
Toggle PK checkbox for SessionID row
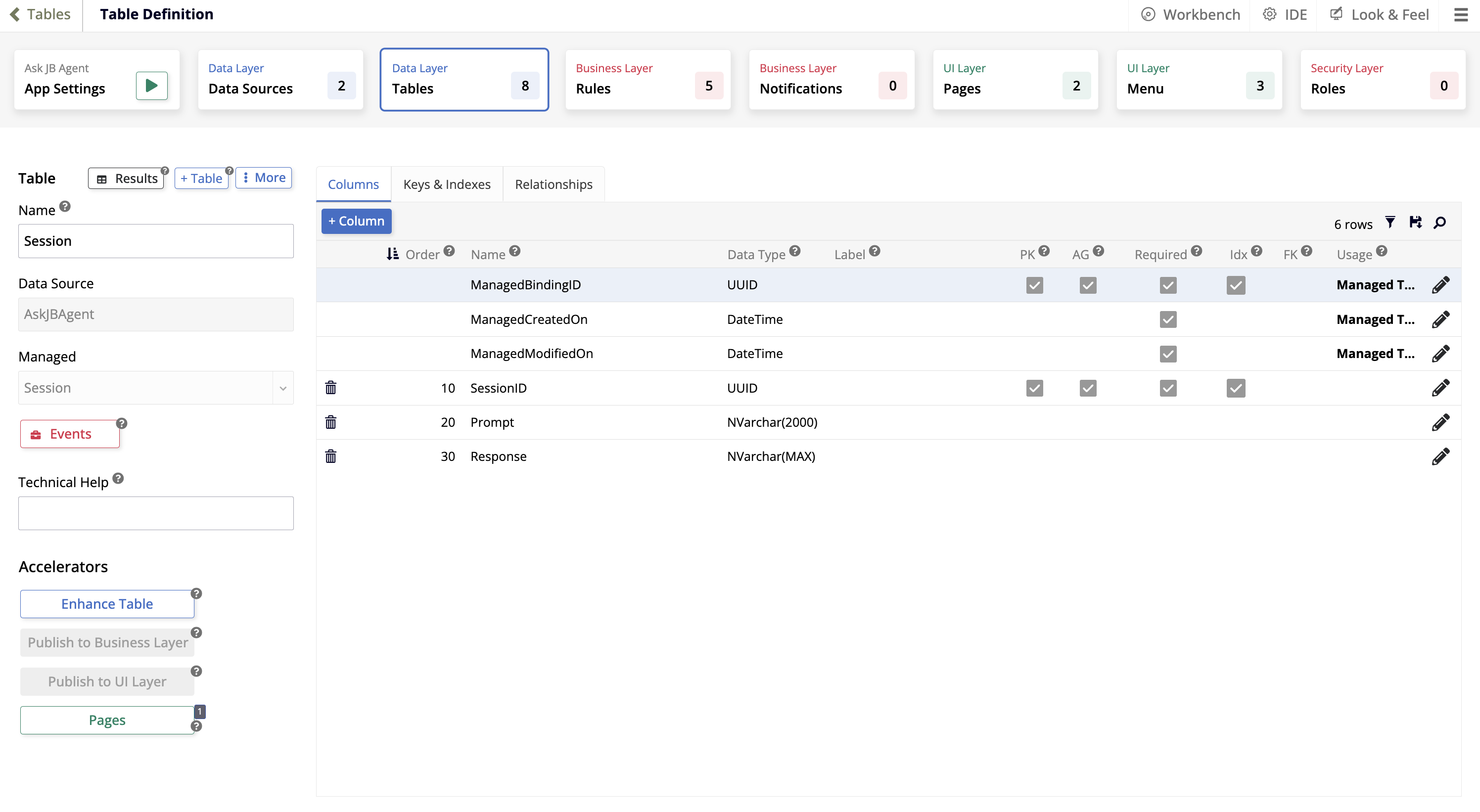pos(1034,388)
